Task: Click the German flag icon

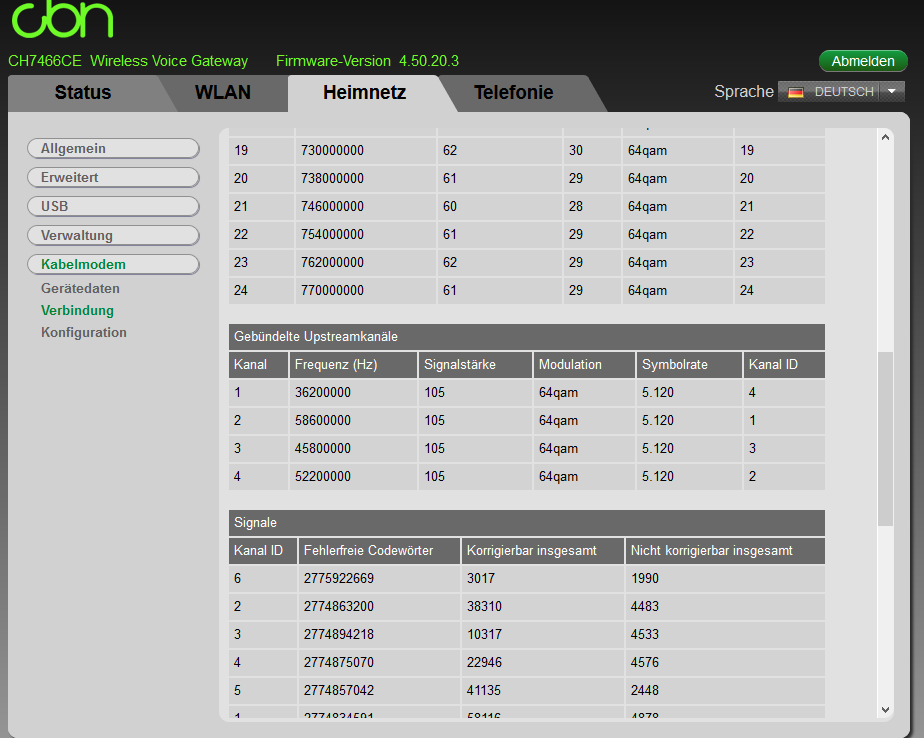Action: (x=796, y=92)
